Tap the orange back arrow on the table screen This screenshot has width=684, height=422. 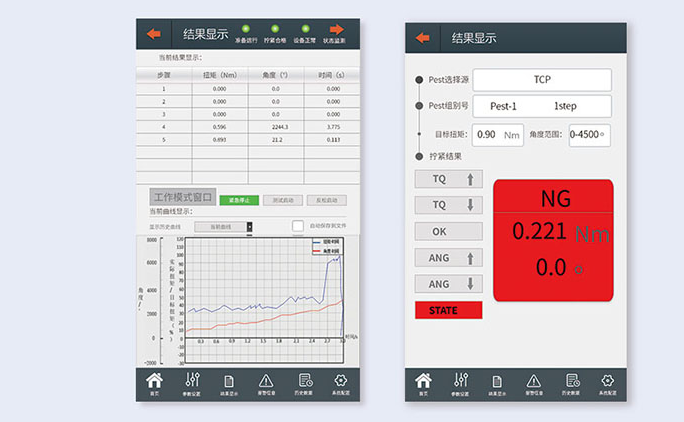tap(154, 34)
